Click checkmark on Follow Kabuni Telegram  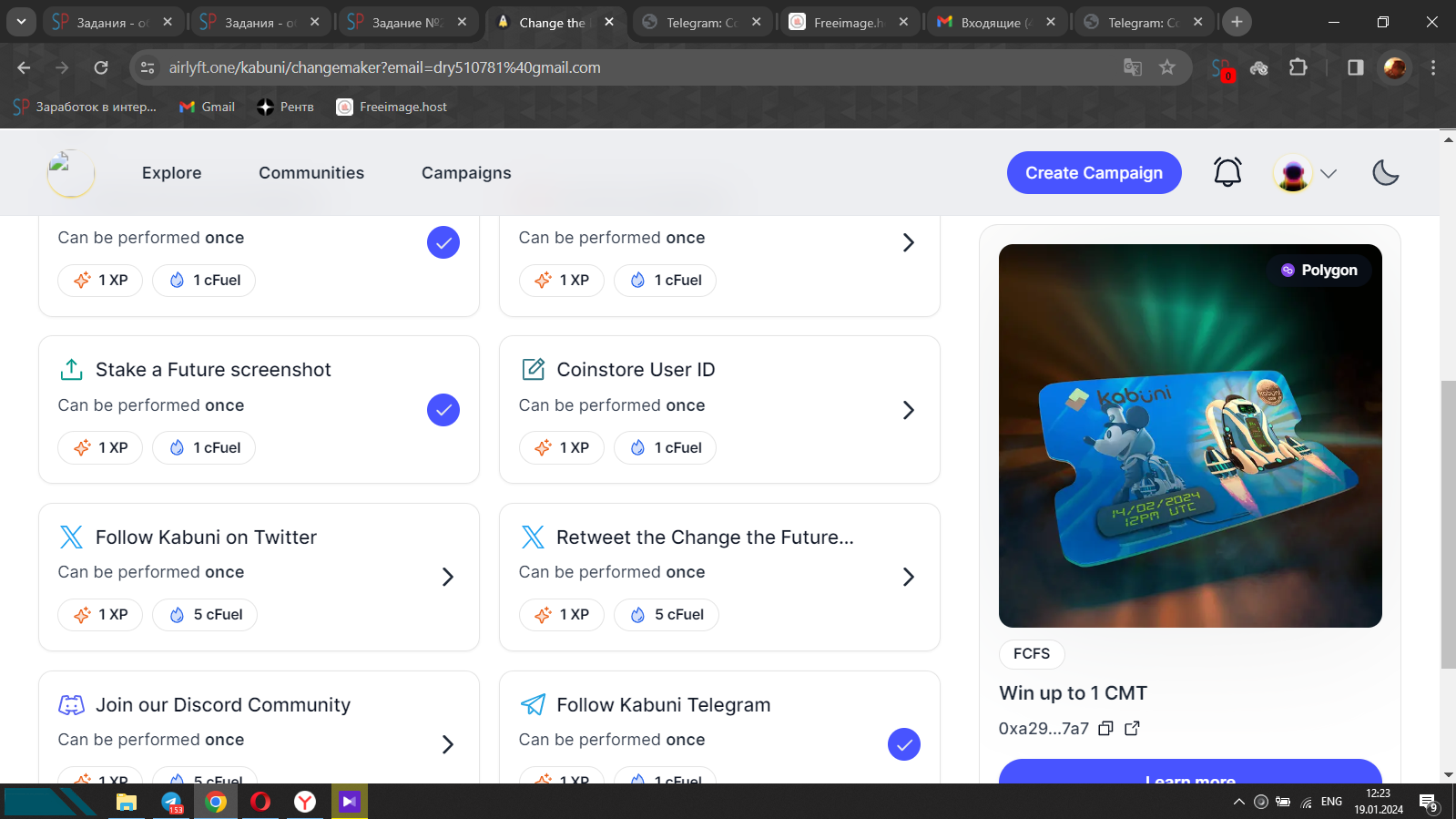point(904,744)
